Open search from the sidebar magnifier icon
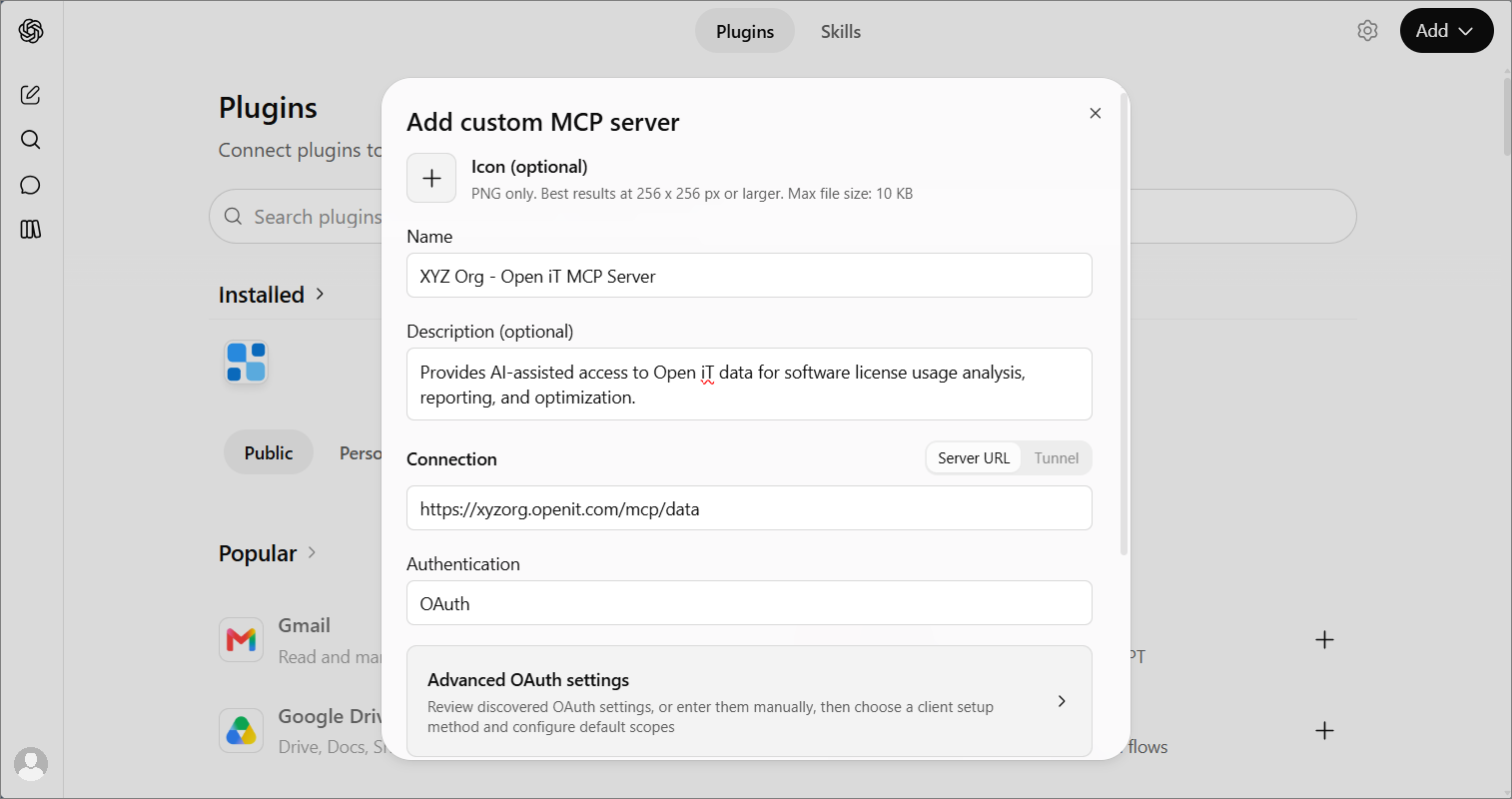 point(31,140)
